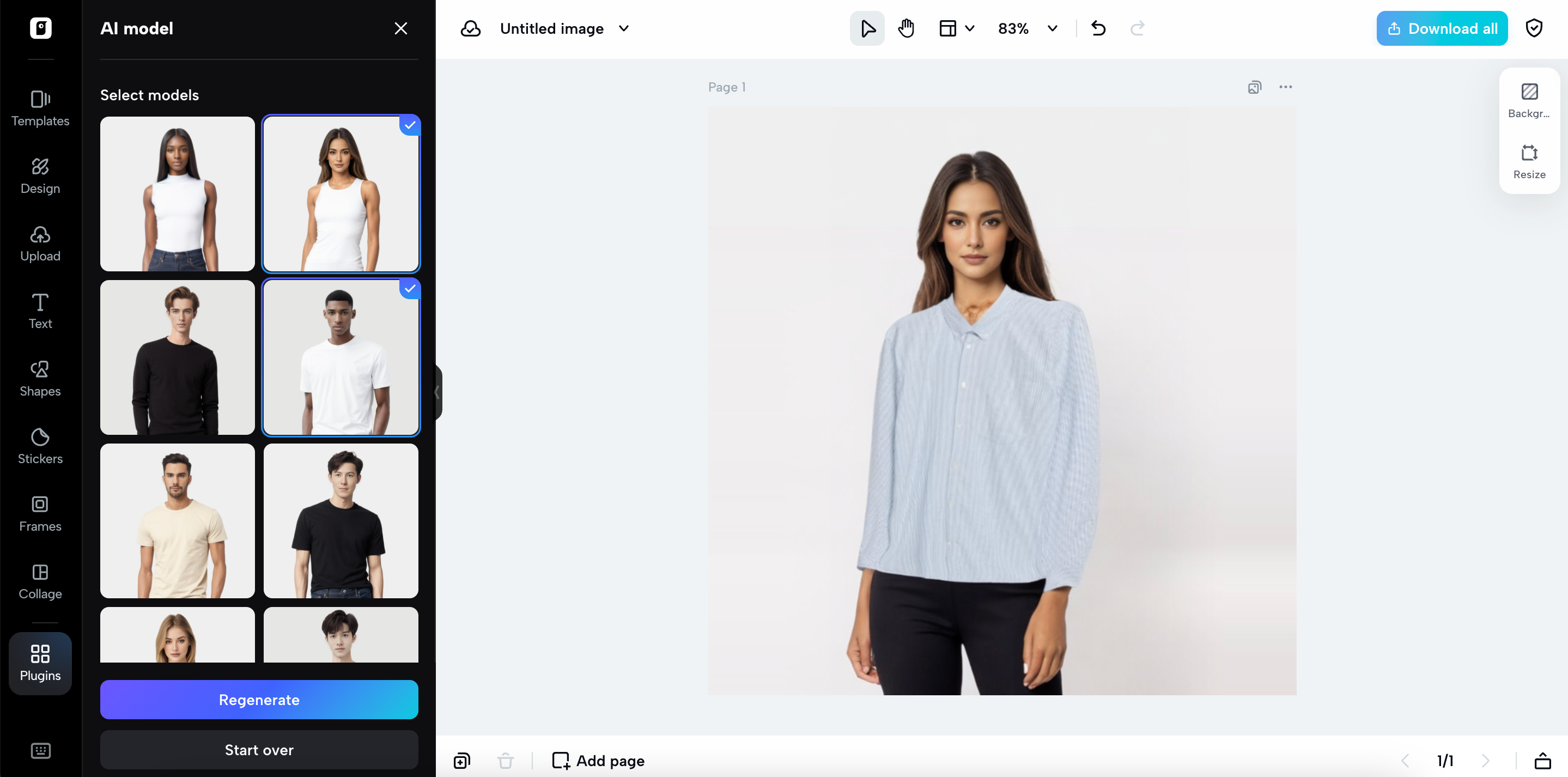1568x777 pixels.
Task: Open keyboard shortcuts icon at sidebar bottom
Action: coord(40,750)
